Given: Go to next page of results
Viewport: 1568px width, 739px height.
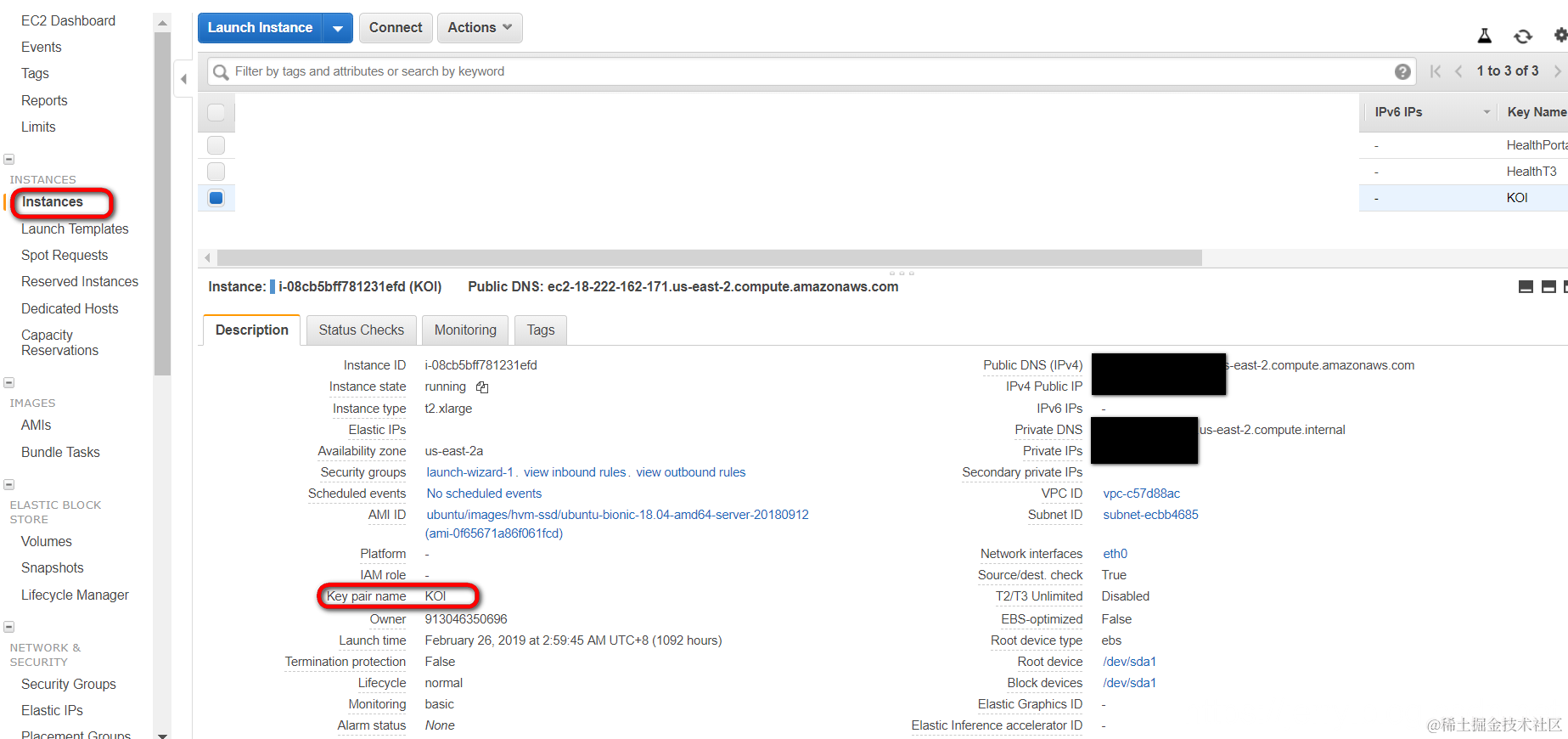Looking at the screenshot, I should coord(1557,71).
